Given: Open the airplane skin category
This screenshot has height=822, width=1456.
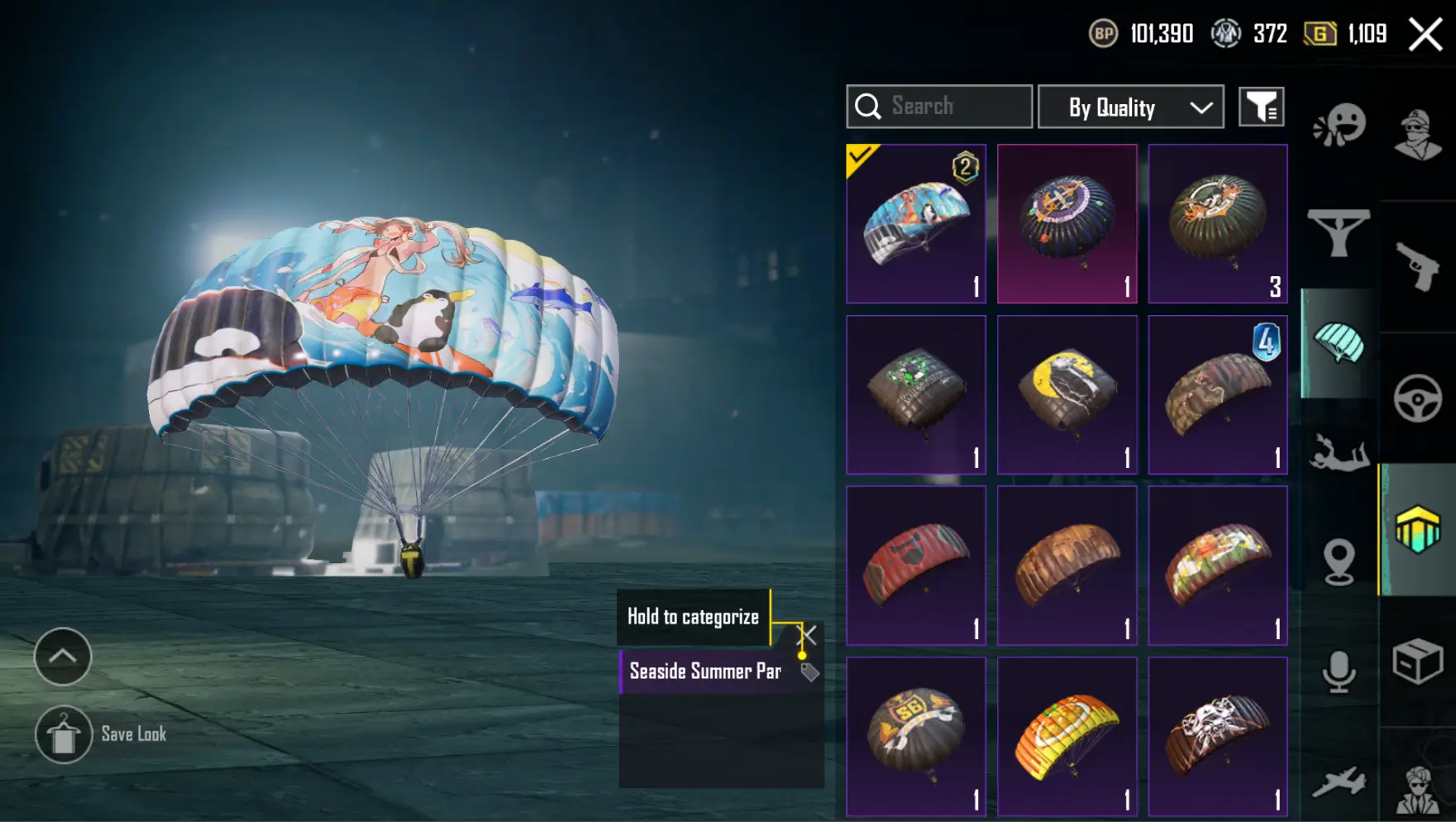Looking at the screenshot, I should [x=1339, y=781].
